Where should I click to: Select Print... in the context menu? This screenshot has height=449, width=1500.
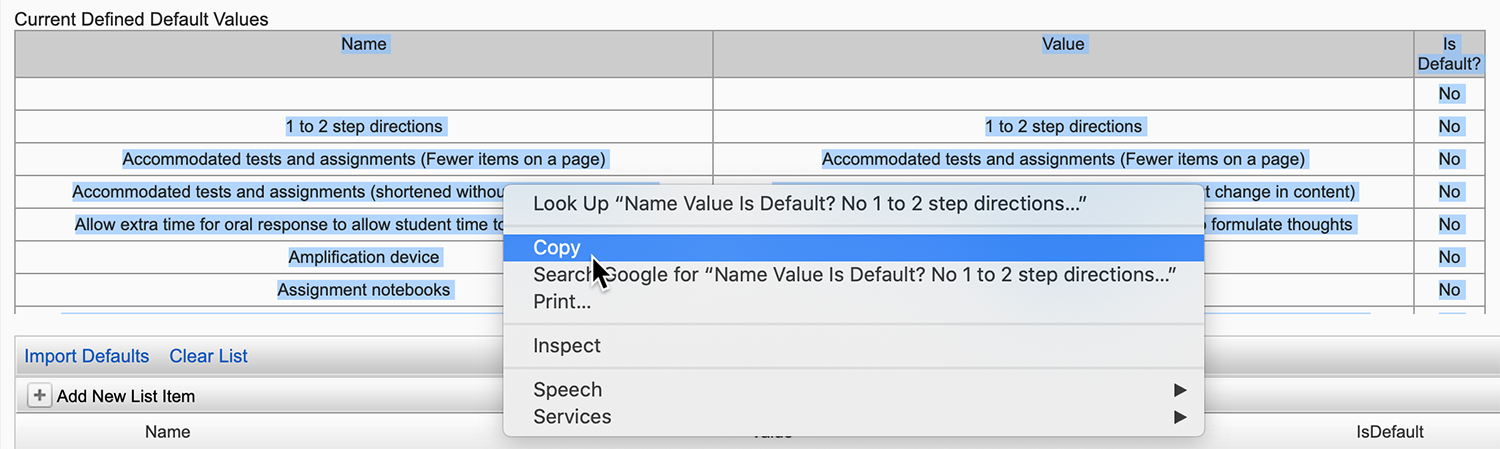[x=562, y=301]
